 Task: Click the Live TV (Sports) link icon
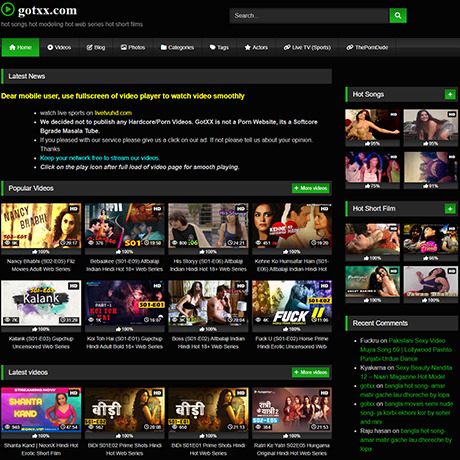pos(287,47)
